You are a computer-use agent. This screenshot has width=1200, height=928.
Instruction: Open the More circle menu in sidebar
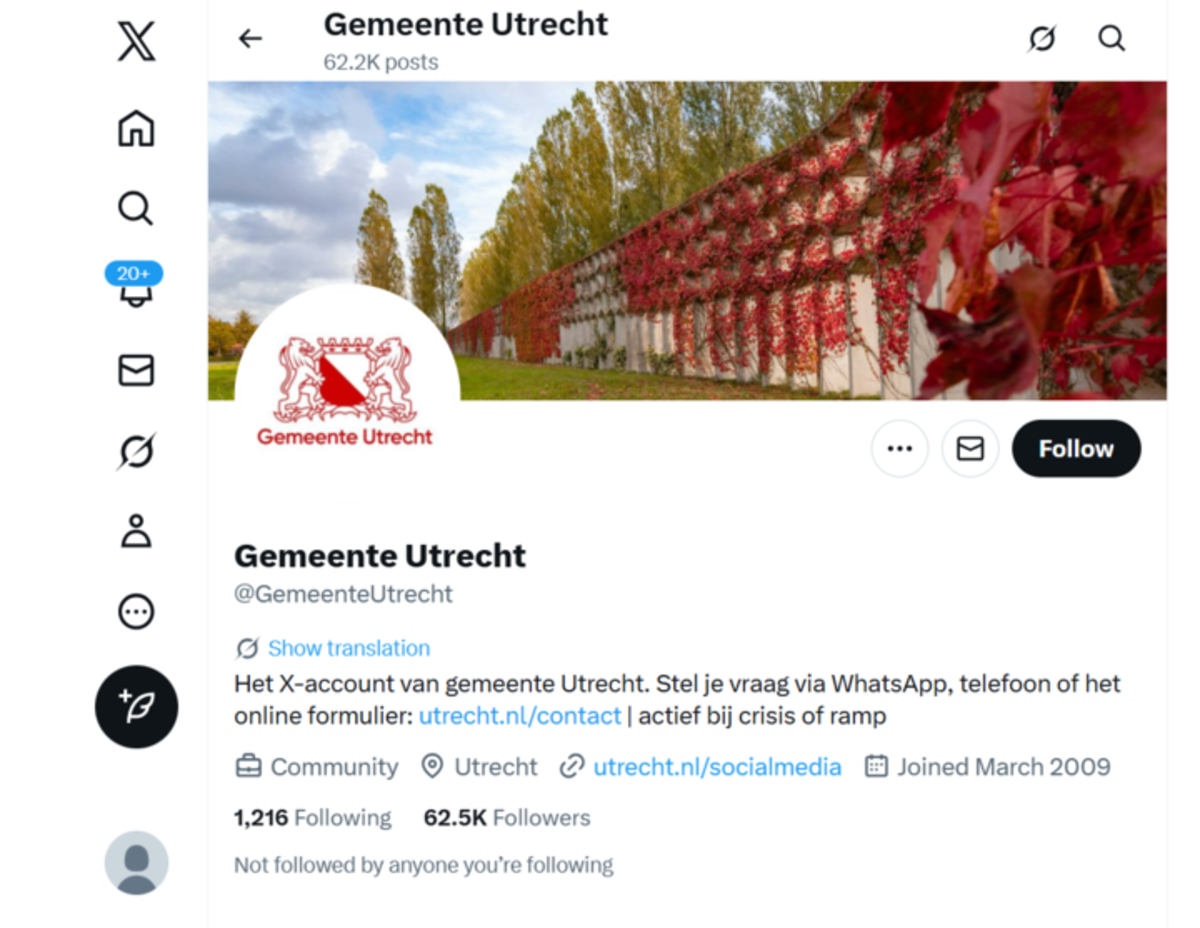136,611
